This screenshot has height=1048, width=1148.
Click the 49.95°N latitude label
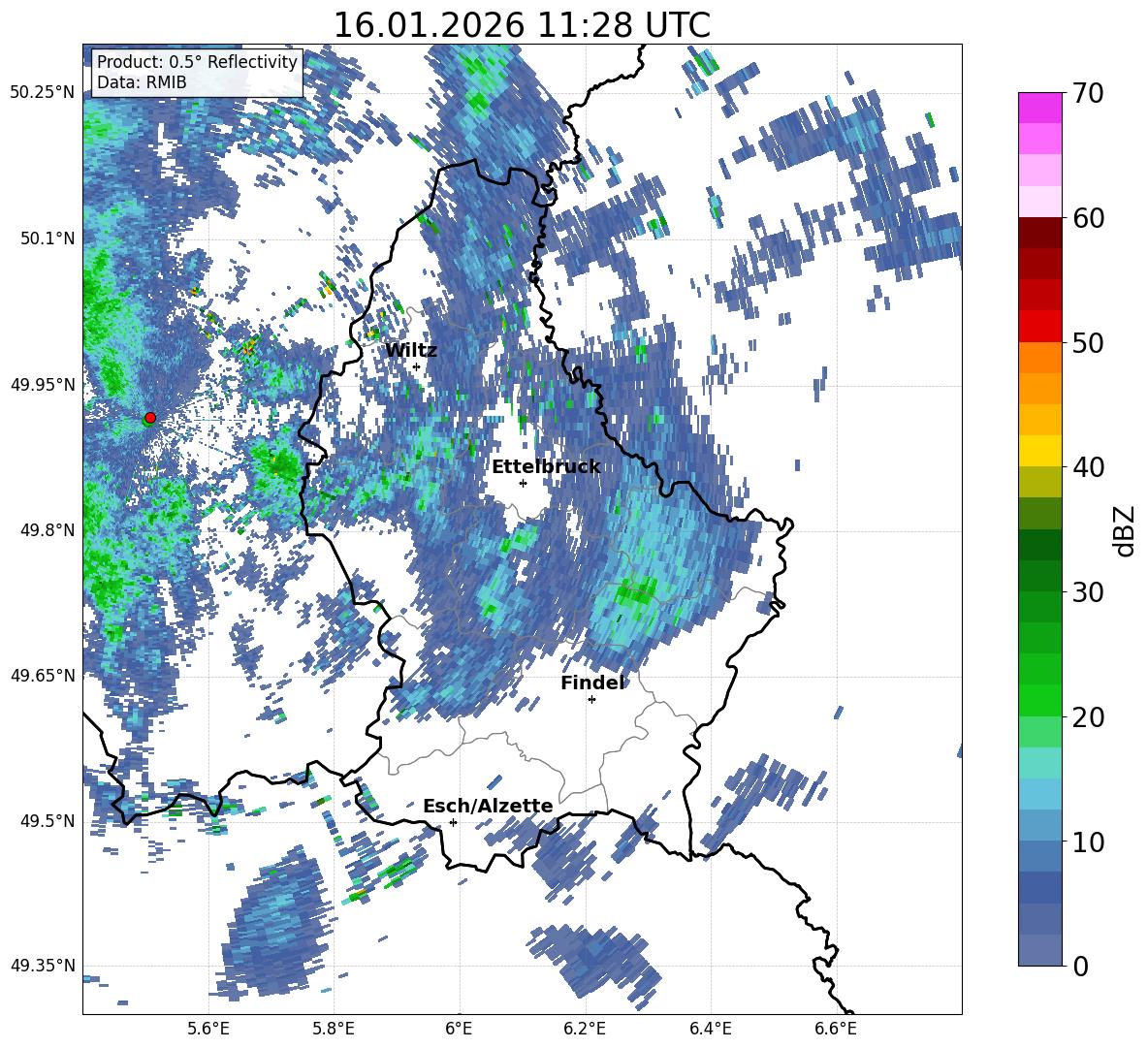coord(43,384)
